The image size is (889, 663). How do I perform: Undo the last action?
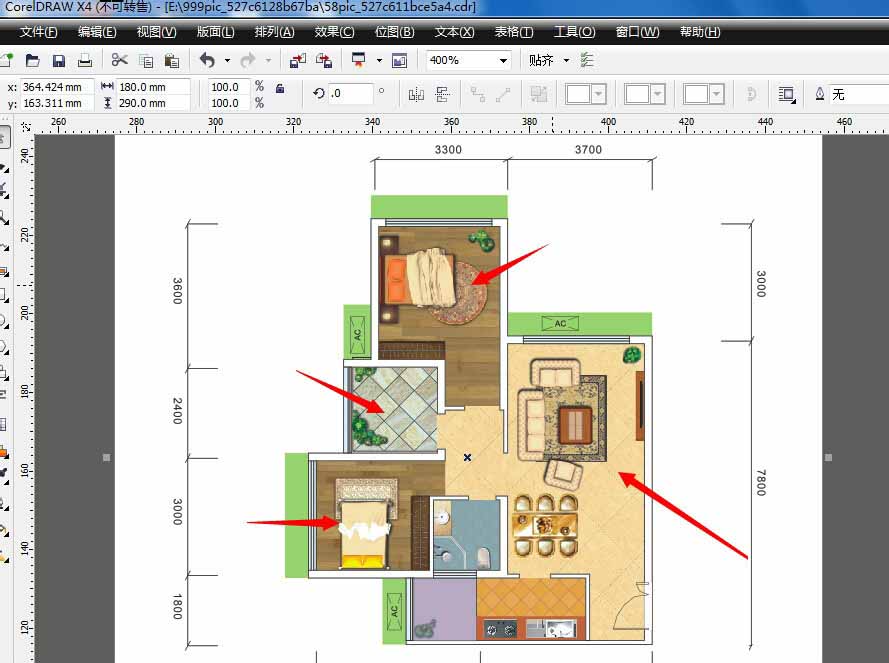[x=207, y=60]
